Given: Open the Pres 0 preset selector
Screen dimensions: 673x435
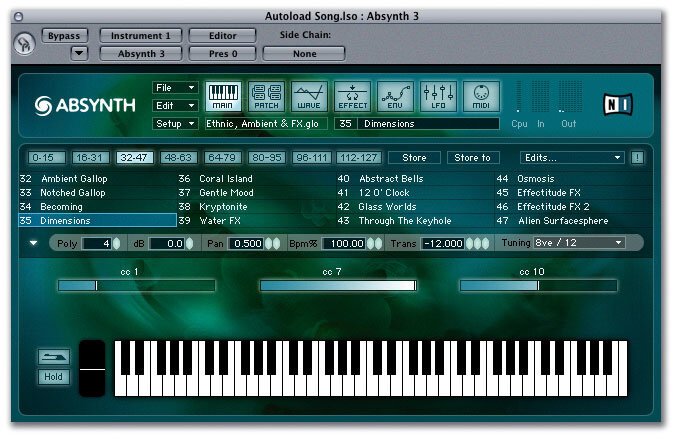Looking at the screenshot, I should coord(223,54).
